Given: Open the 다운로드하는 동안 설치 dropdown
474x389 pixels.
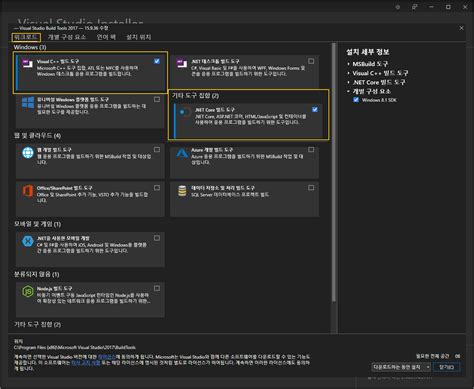Looking at the screenshot, I should point(401,367).
